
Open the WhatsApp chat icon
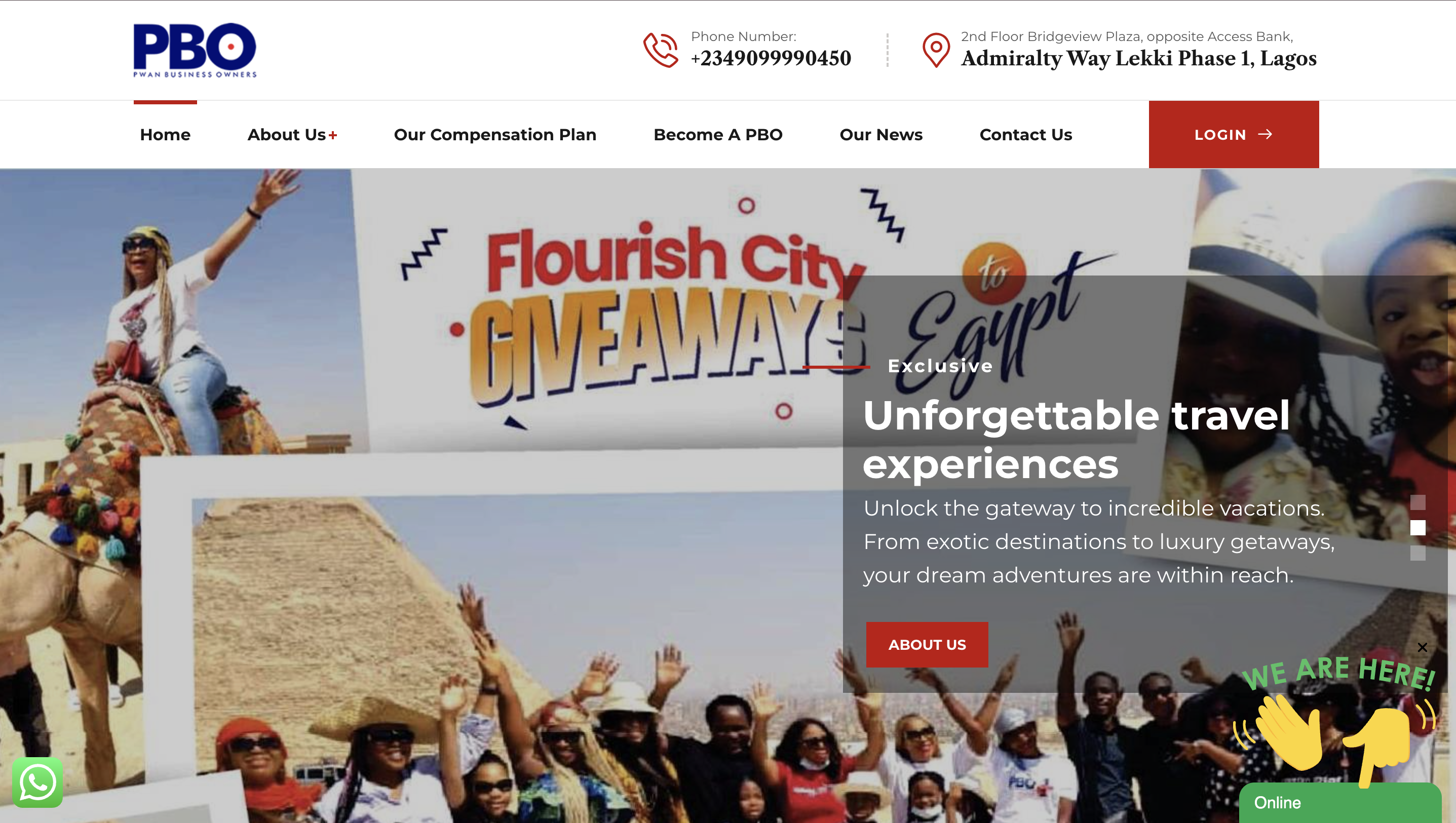[37, 782]
